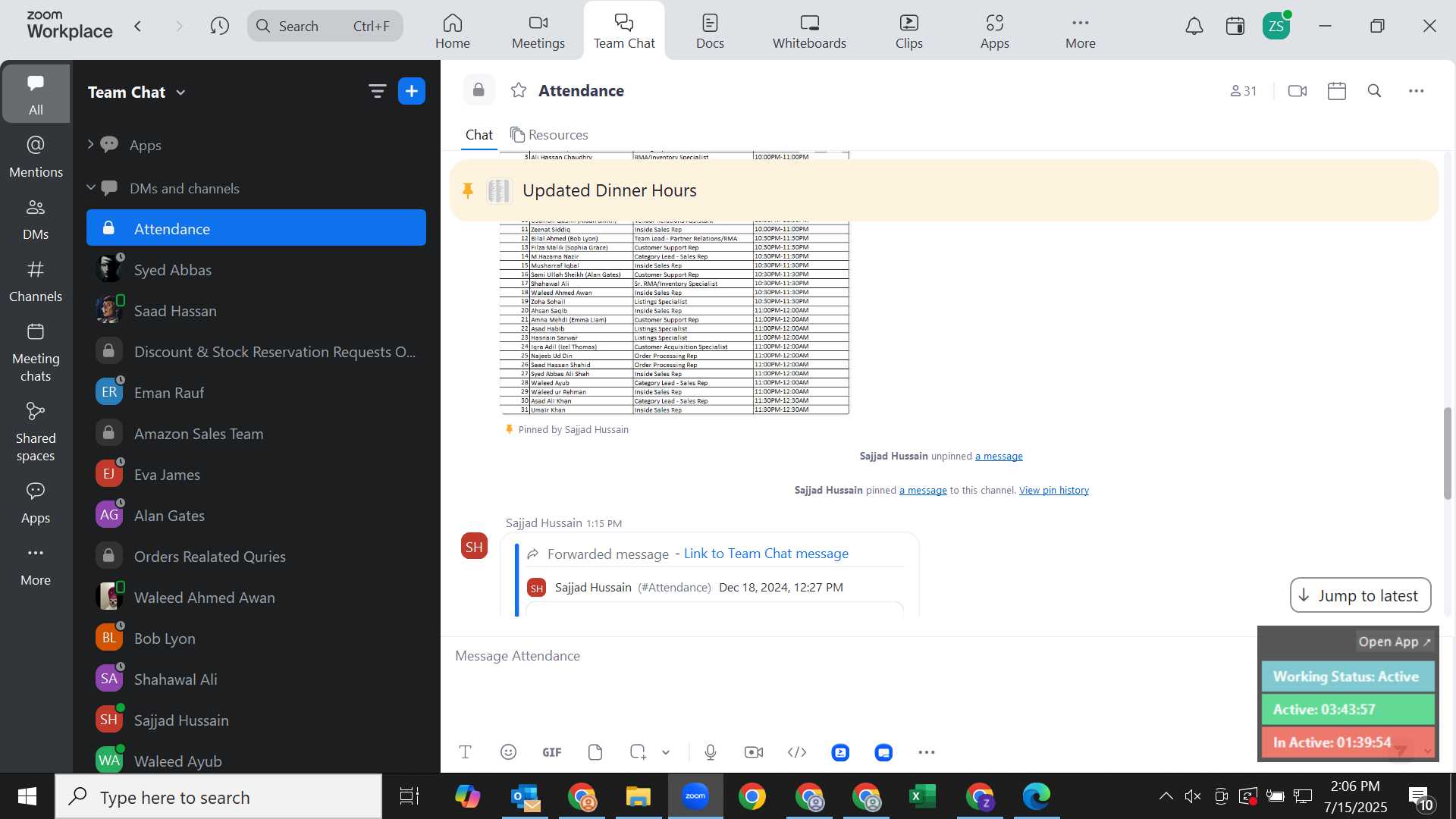Screen dimensions: 1456x819
Task: Click the Message Attendance input field
Action: point(849,656)
